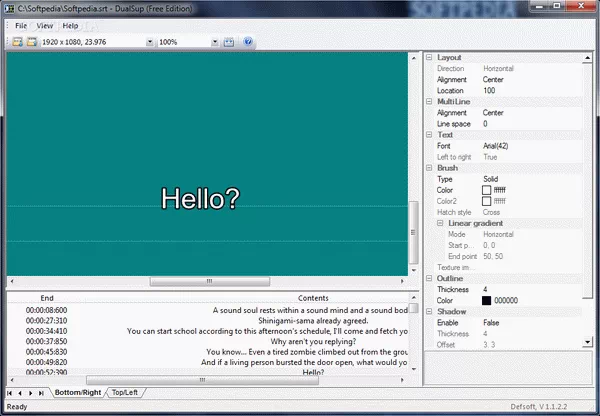Click the blue help question-mark icon
The image size is (600, 416).
248,43
